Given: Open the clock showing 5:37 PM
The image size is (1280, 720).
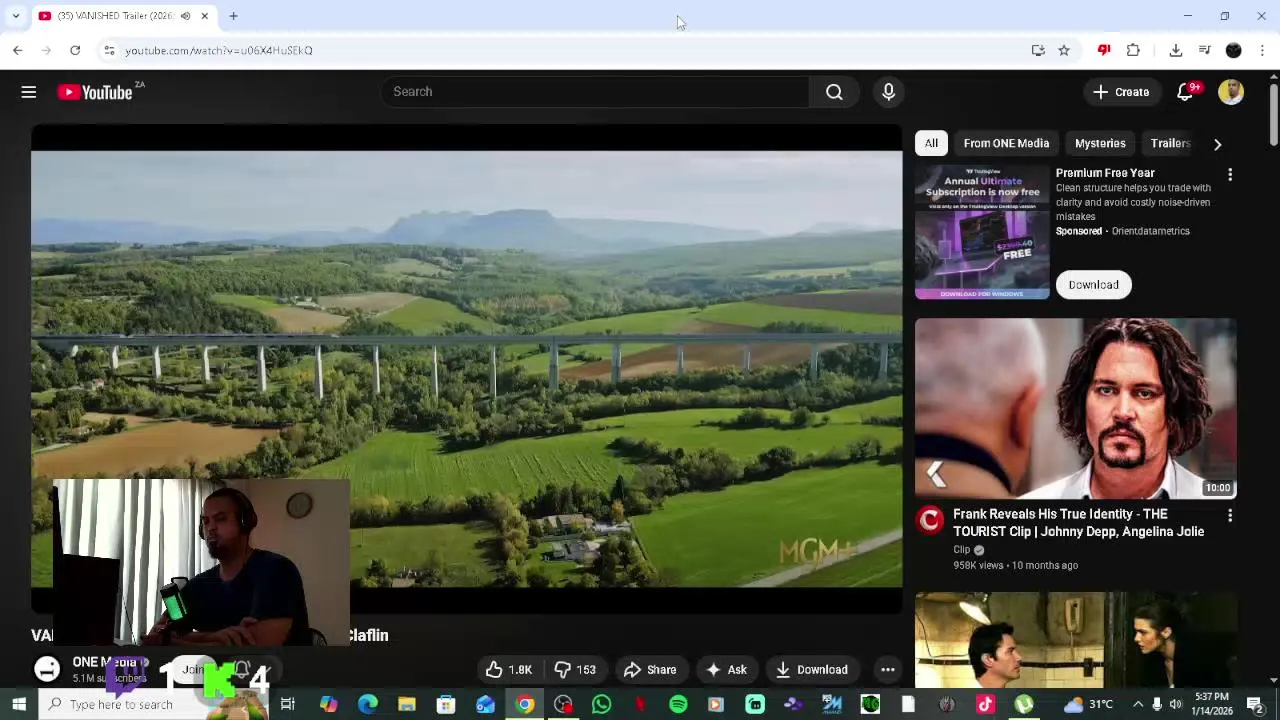Looking at the screenshot, I should (1212, 704).
